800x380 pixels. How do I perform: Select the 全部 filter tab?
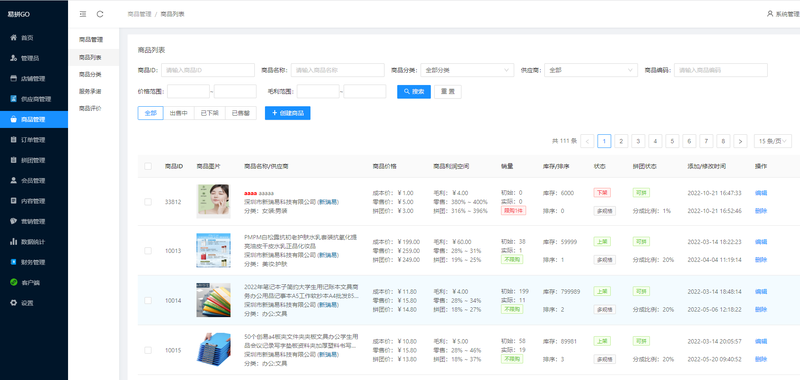[x=151, y=113]
